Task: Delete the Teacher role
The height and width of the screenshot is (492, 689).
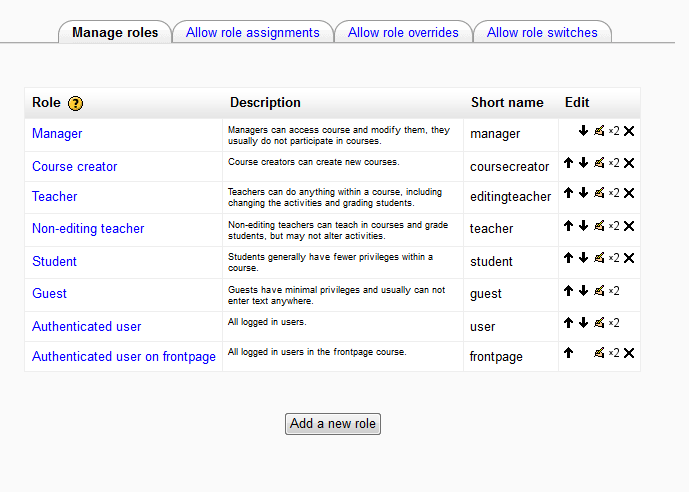Action: [x=629, y=193]
